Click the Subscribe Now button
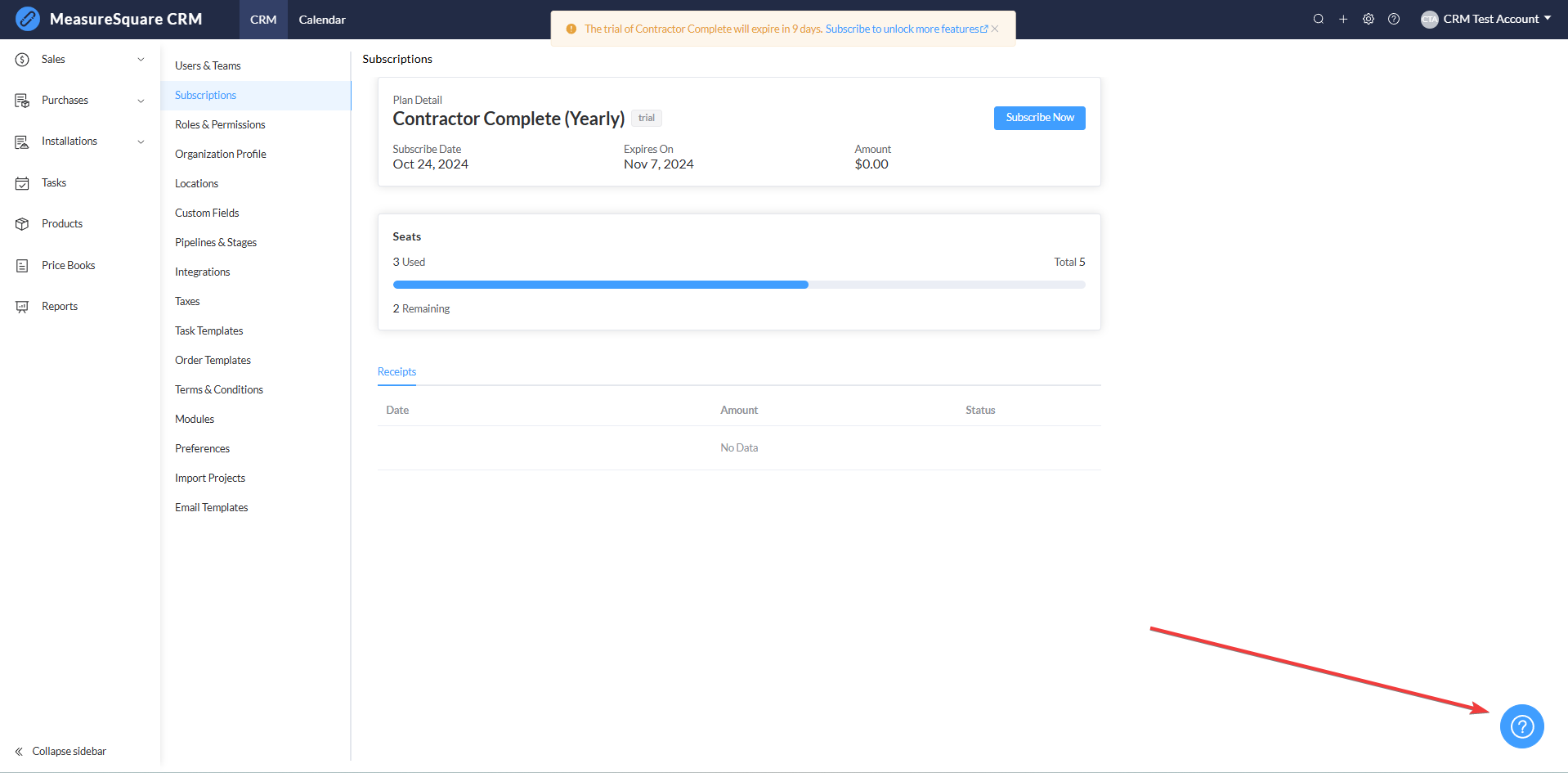 (x=1039, y=118)
